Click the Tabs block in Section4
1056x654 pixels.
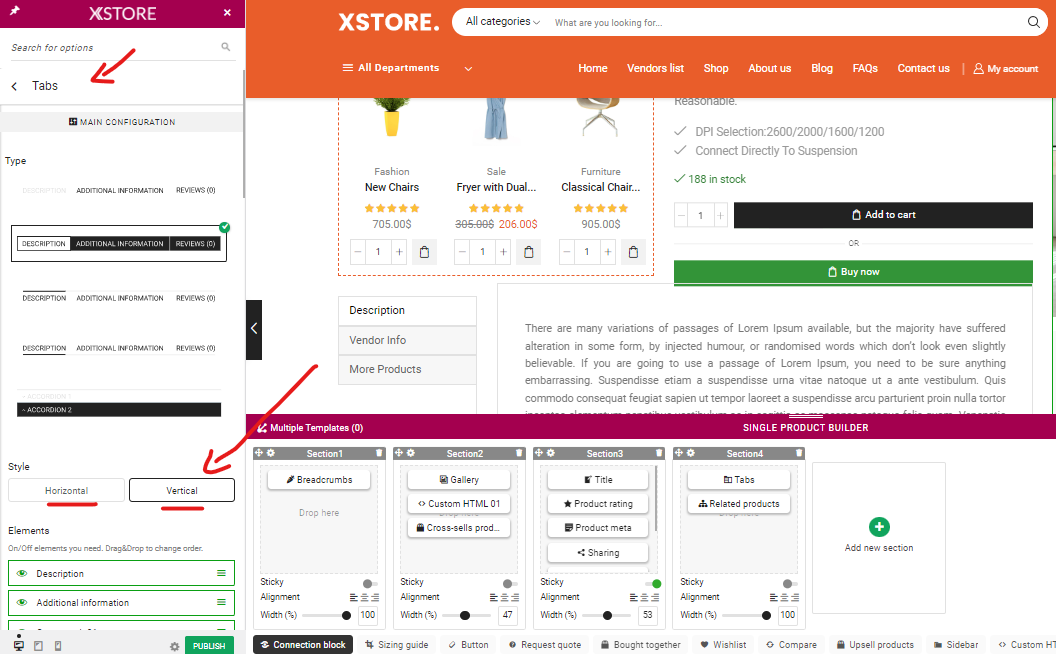(739, 480)
